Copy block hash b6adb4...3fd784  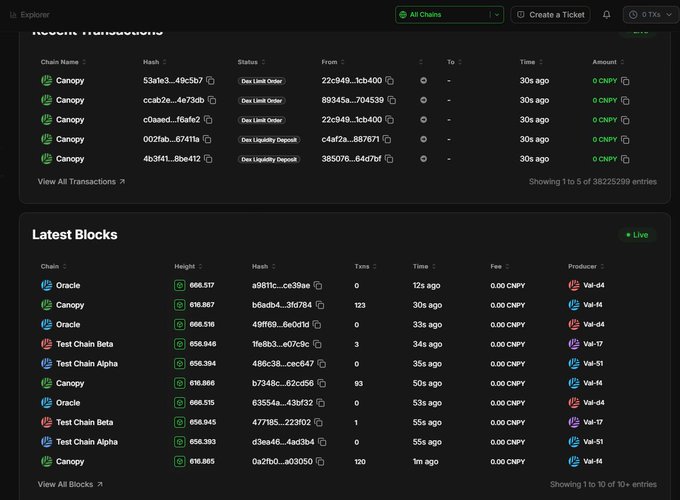coord(320,305)
